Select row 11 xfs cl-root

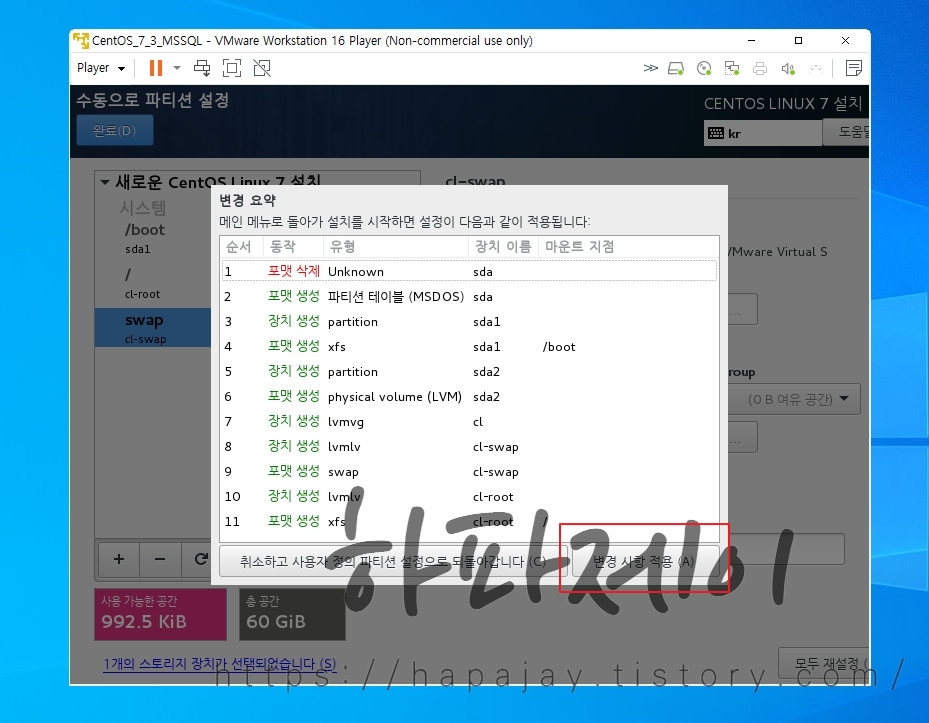point(469,522)
